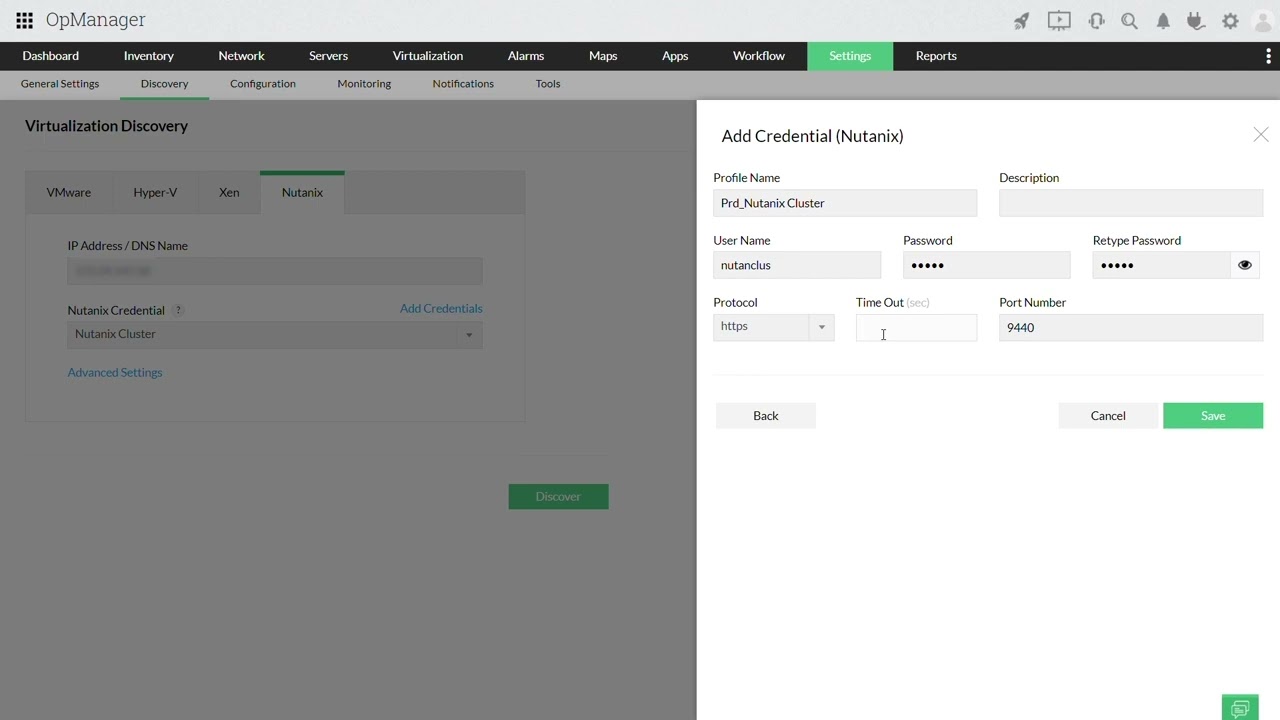
Task: Switch to the Xen tab
Action: pyautogui.click(x=229, y=193)
